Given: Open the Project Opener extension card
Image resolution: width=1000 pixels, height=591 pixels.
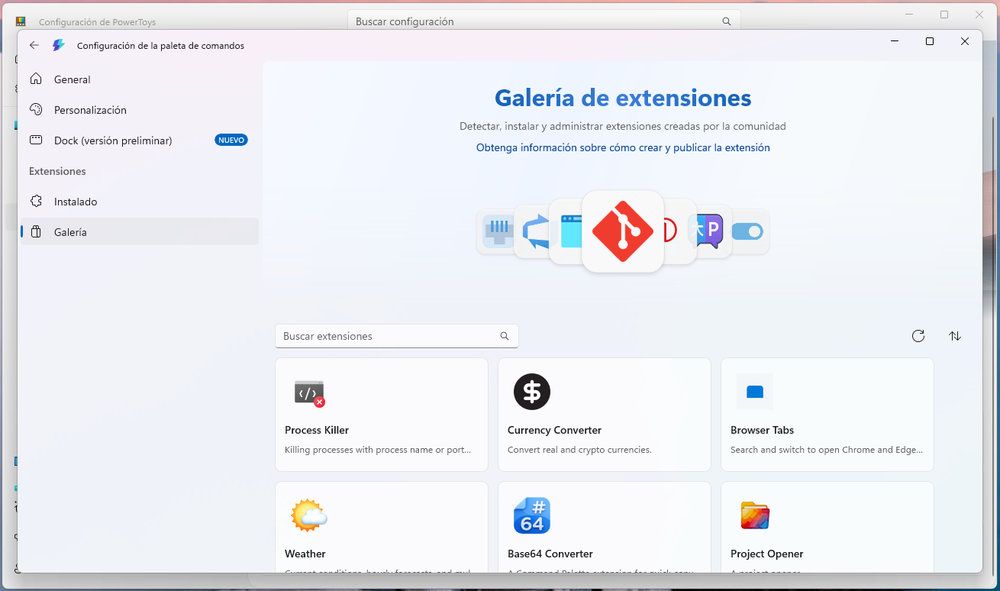Looking at the screenshot, I should point(827,527).
